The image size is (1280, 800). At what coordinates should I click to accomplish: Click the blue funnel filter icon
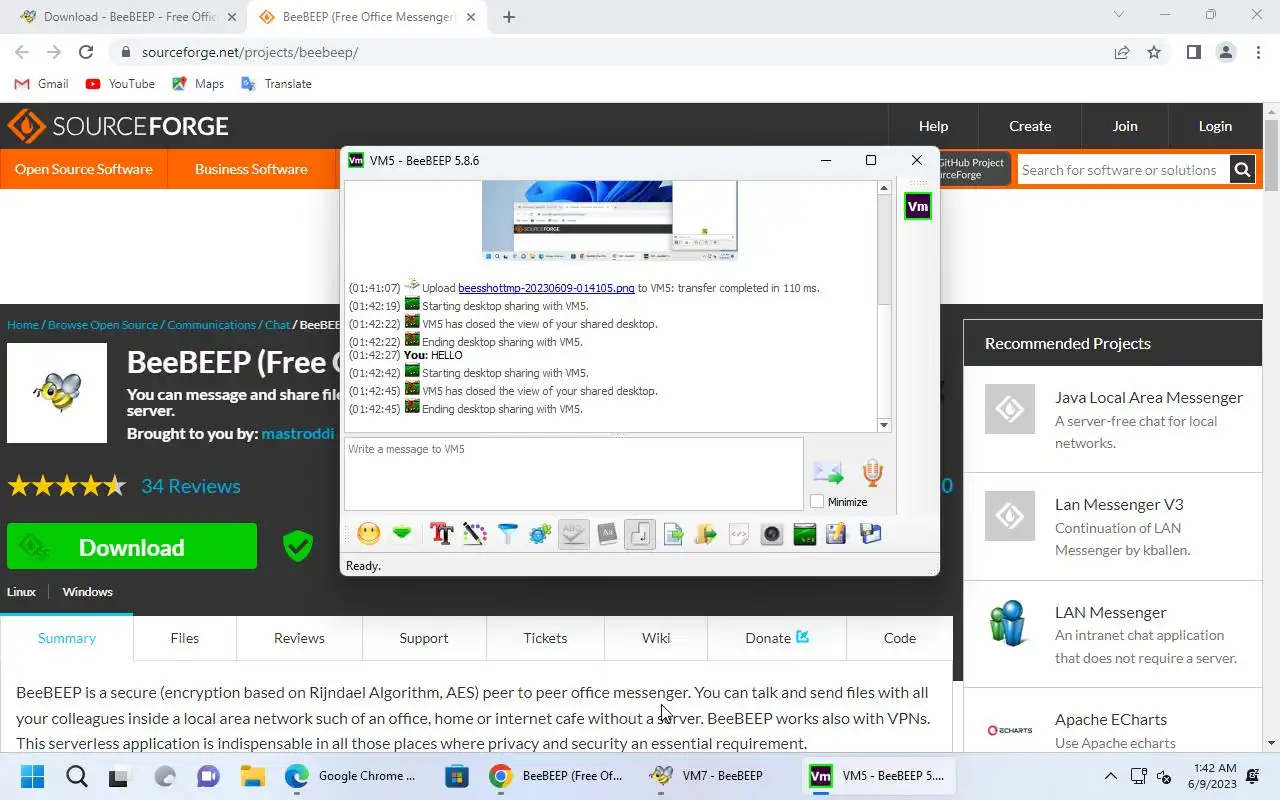pyautogui.click(x=508, y=534)
